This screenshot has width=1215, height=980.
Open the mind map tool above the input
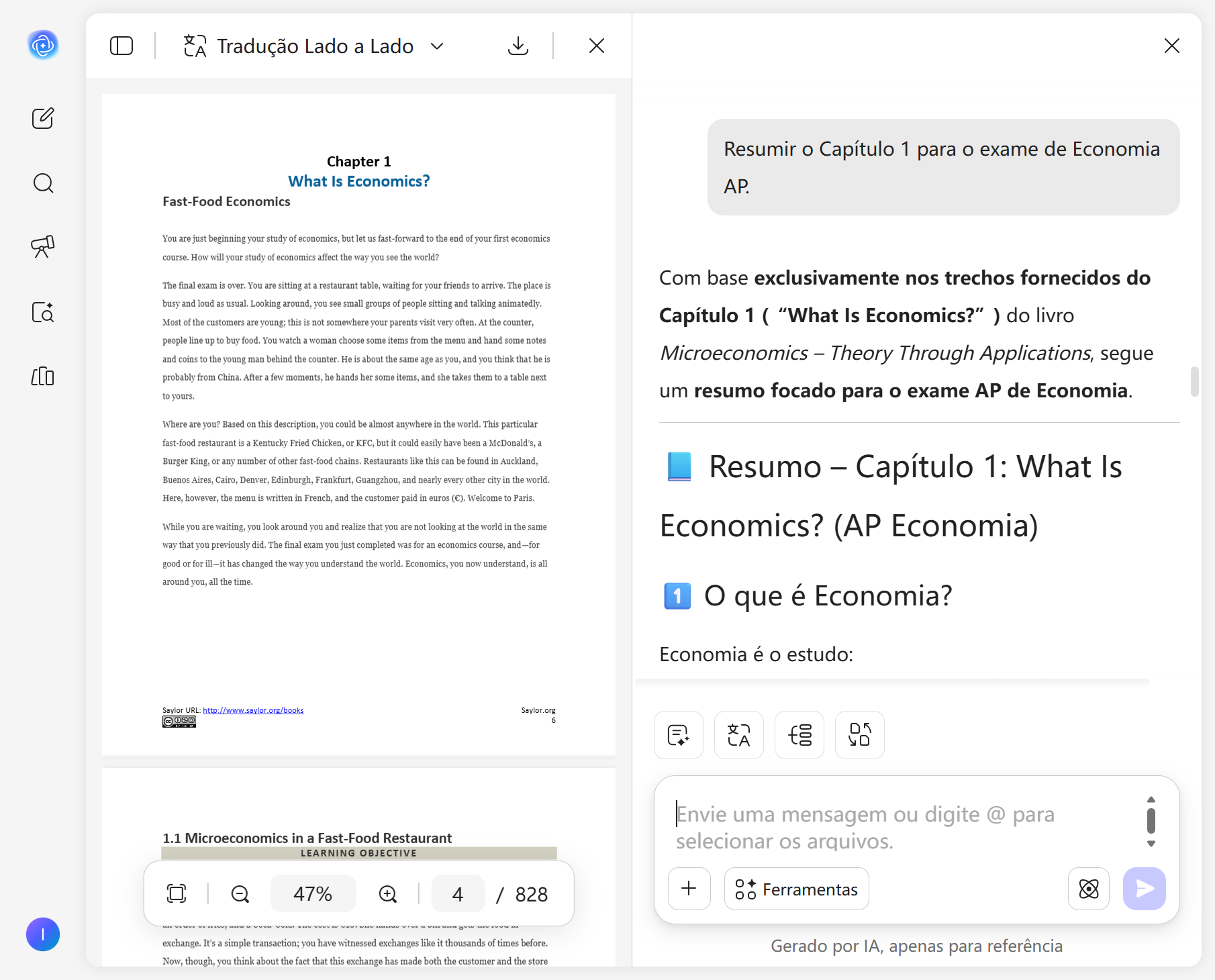(799, 735)
